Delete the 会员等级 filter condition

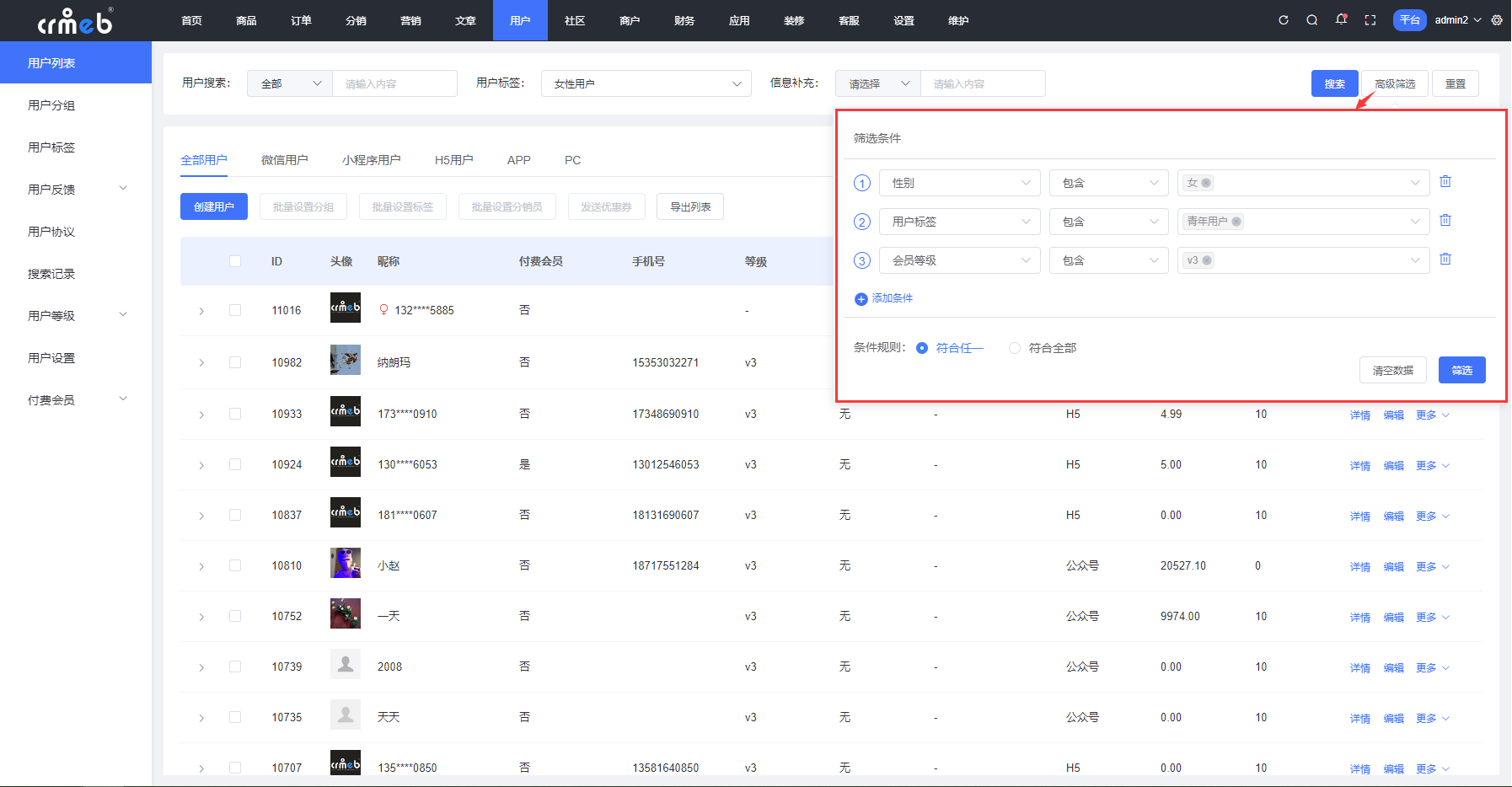click(x=1445, y=259)
